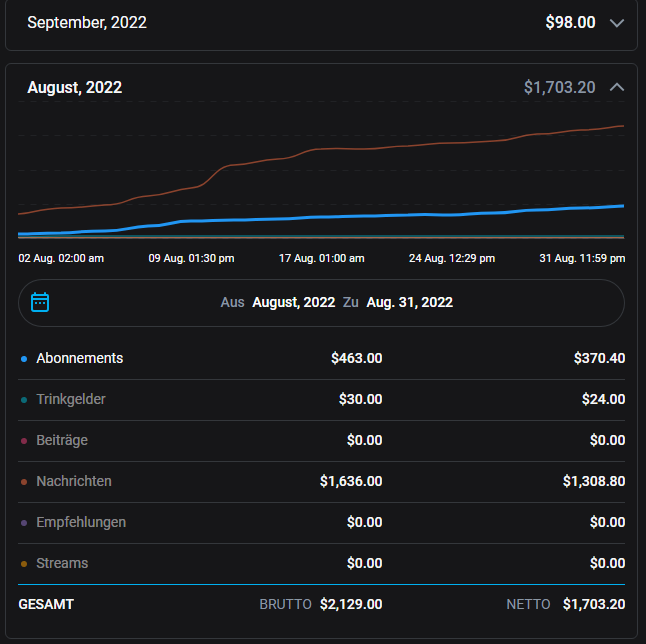Toggle the Abonnements blue series dot
This screenshot has height=644, width=646.
pyautogui.click(x=23, y=358)
